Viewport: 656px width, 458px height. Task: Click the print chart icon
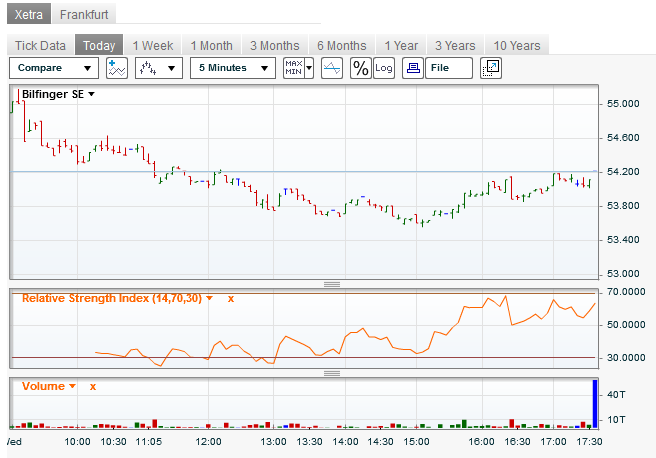click(413, 68)
